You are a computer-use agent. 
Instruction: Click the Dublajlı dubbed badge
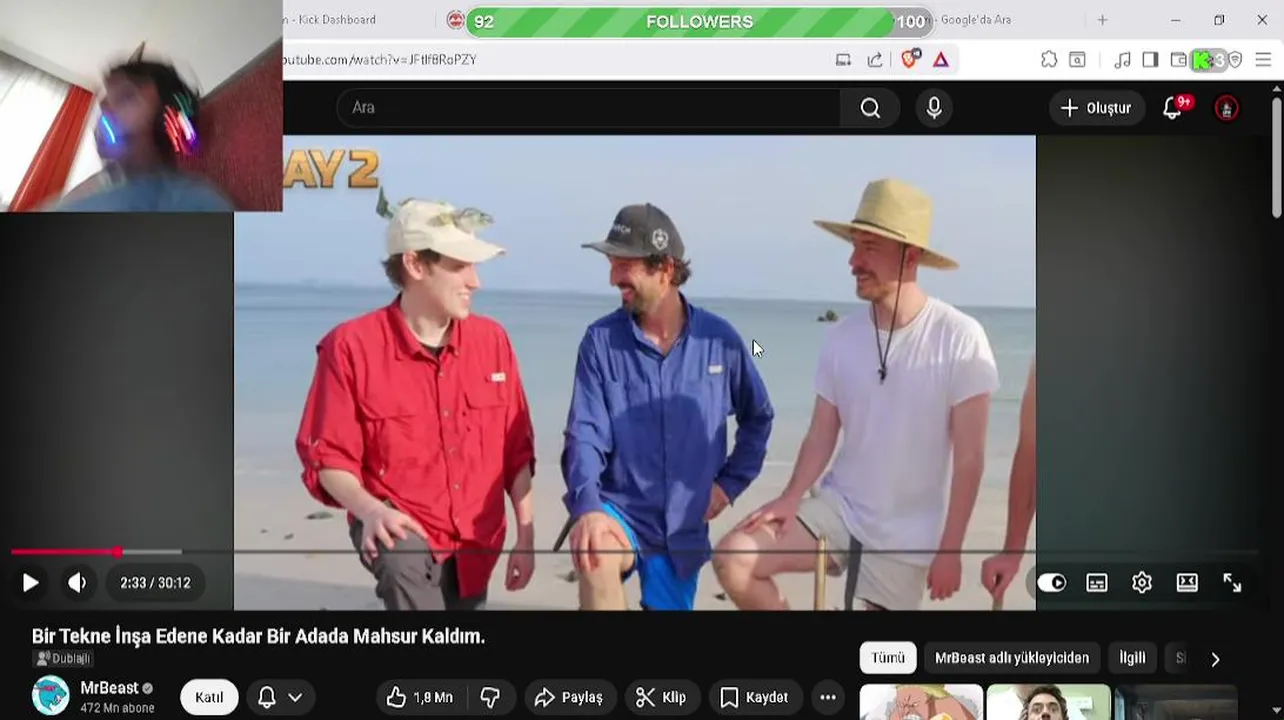[x=63, y=658]
